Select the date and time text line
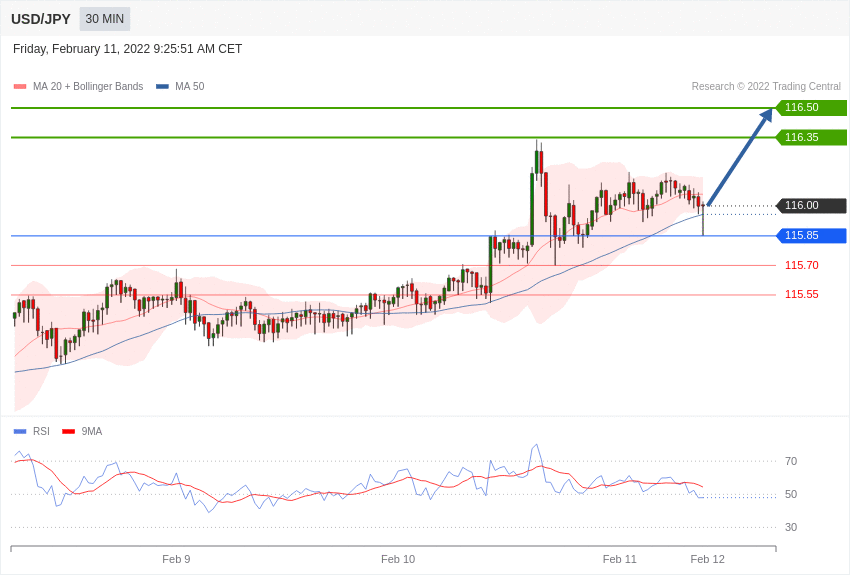The width and height of the screenshot is (850, 576). click(127, 49)
